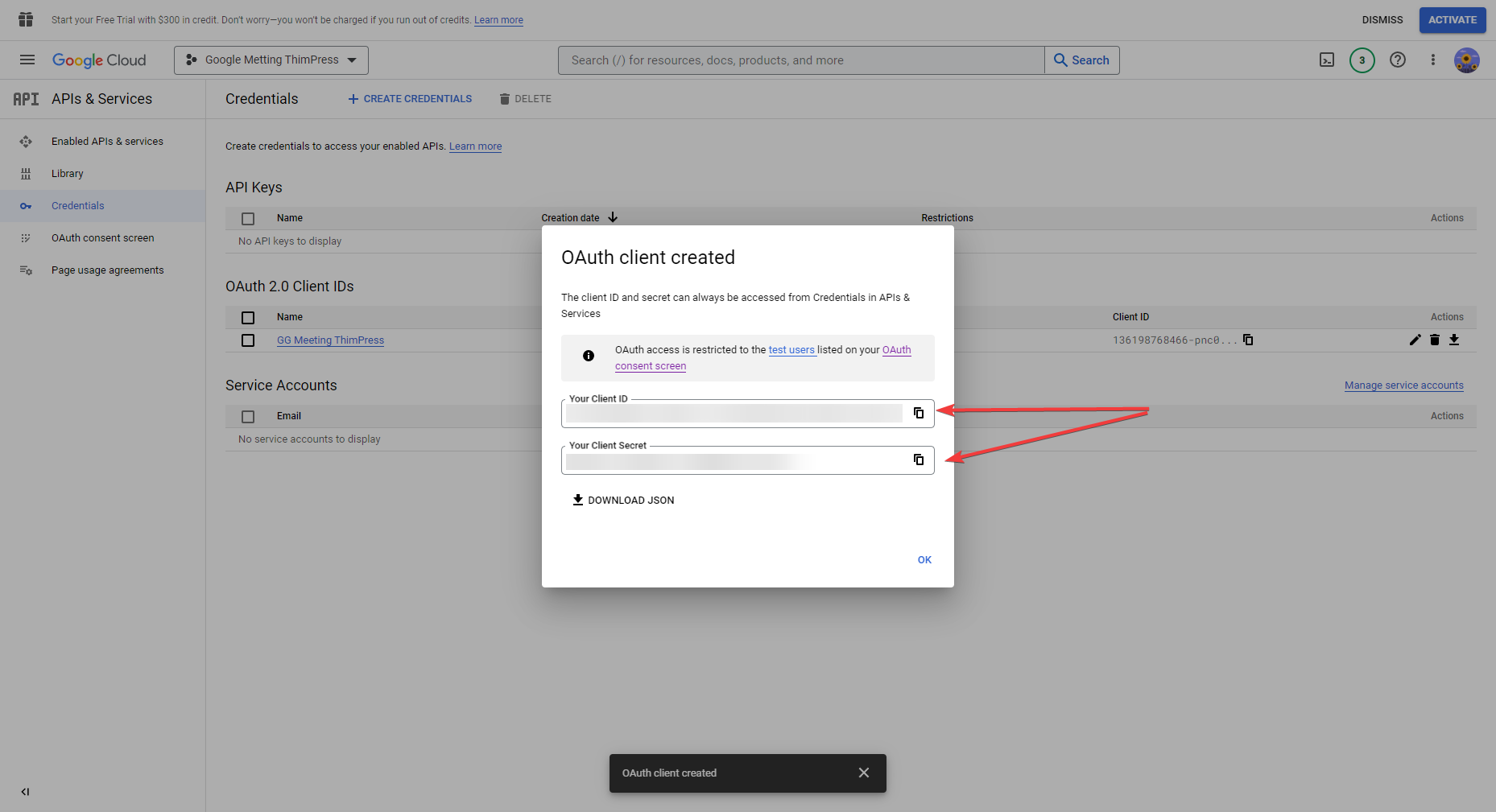Close the OAuth client created toast

(x=864, y=773)
